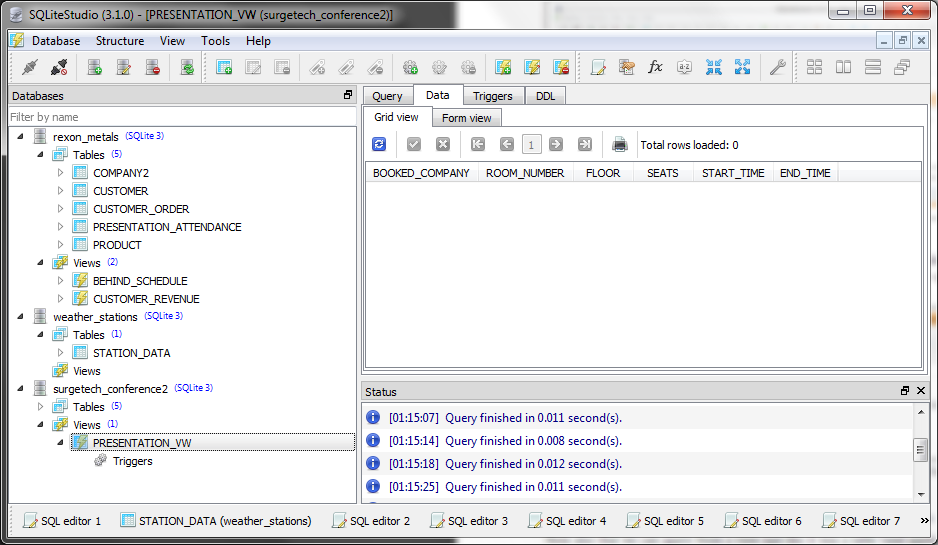This screenshot has height=545, width=938.
Task: Expand the CUSTOMER_ORDER table node
Action: [x=60, y=209]
